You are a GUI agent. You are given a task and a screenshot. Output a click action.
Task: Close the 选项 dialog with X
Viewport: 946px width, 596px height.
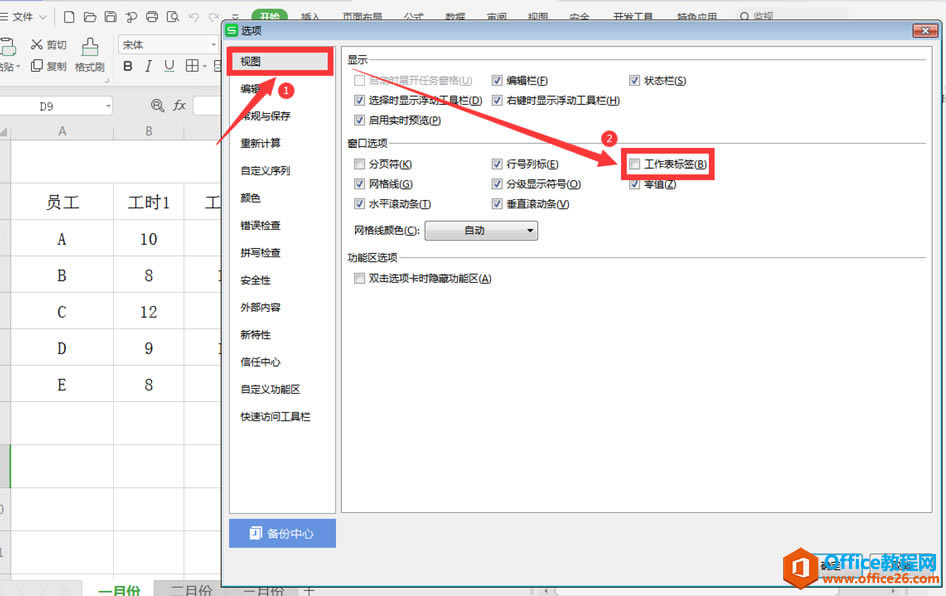(924, 30)
